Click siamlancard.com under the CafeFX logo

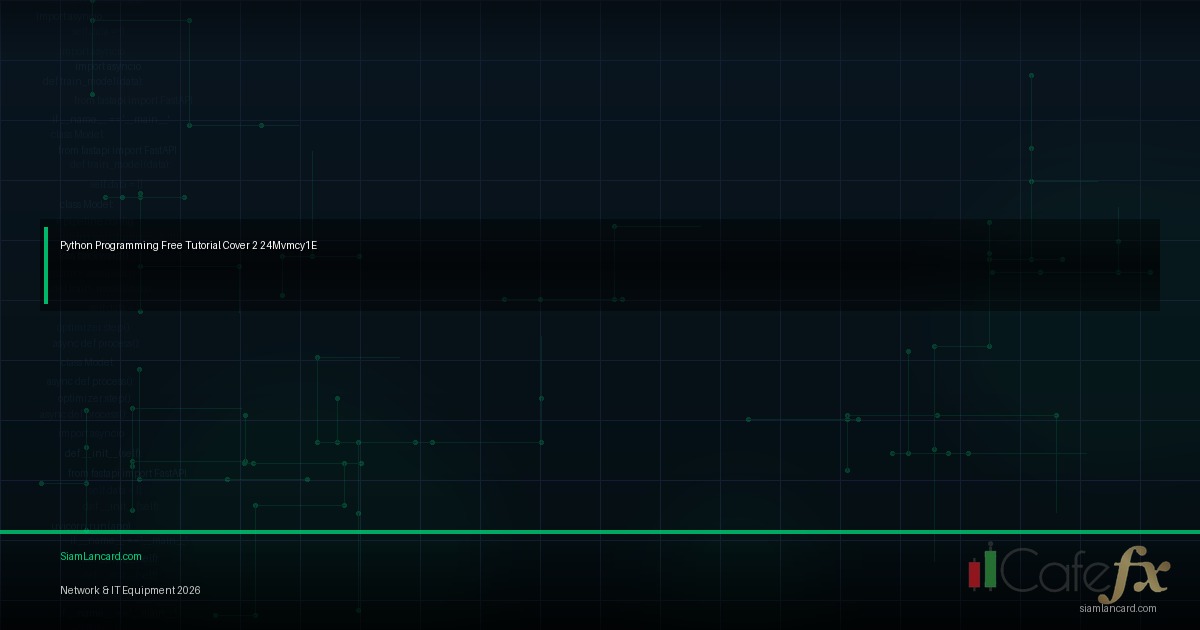coord(1118,608)
